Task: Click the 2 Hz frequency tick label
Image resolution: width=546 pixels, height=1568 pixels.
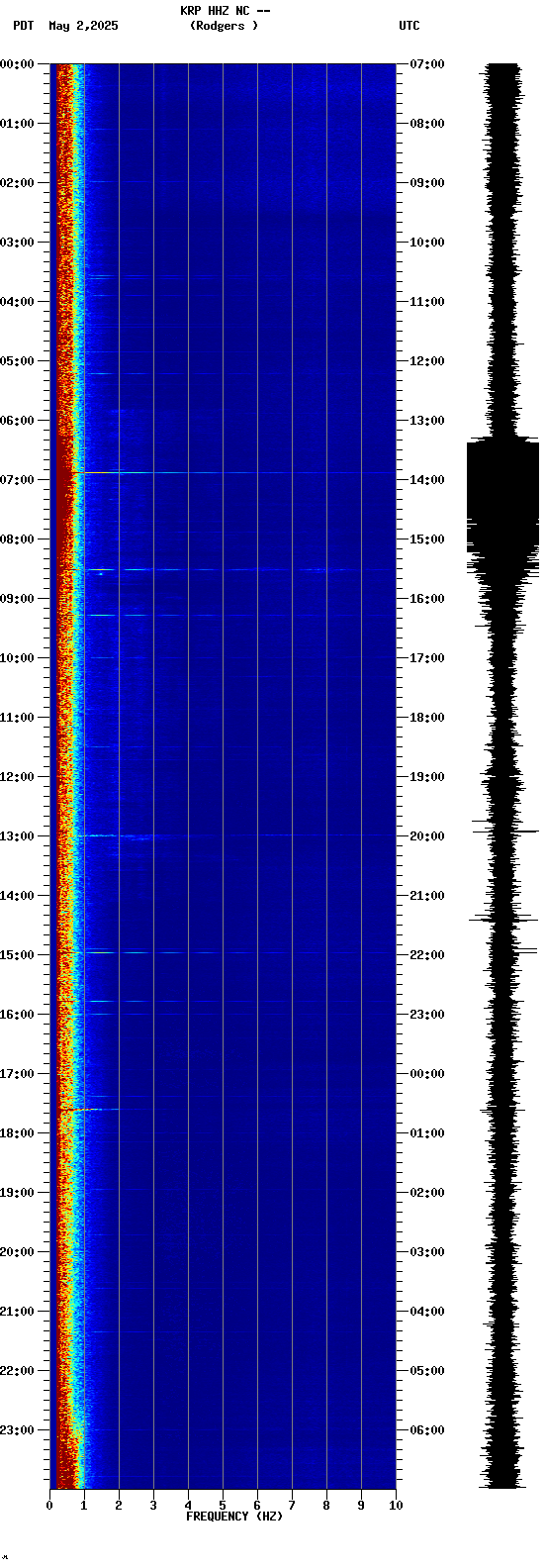Action: point(119,1506)
